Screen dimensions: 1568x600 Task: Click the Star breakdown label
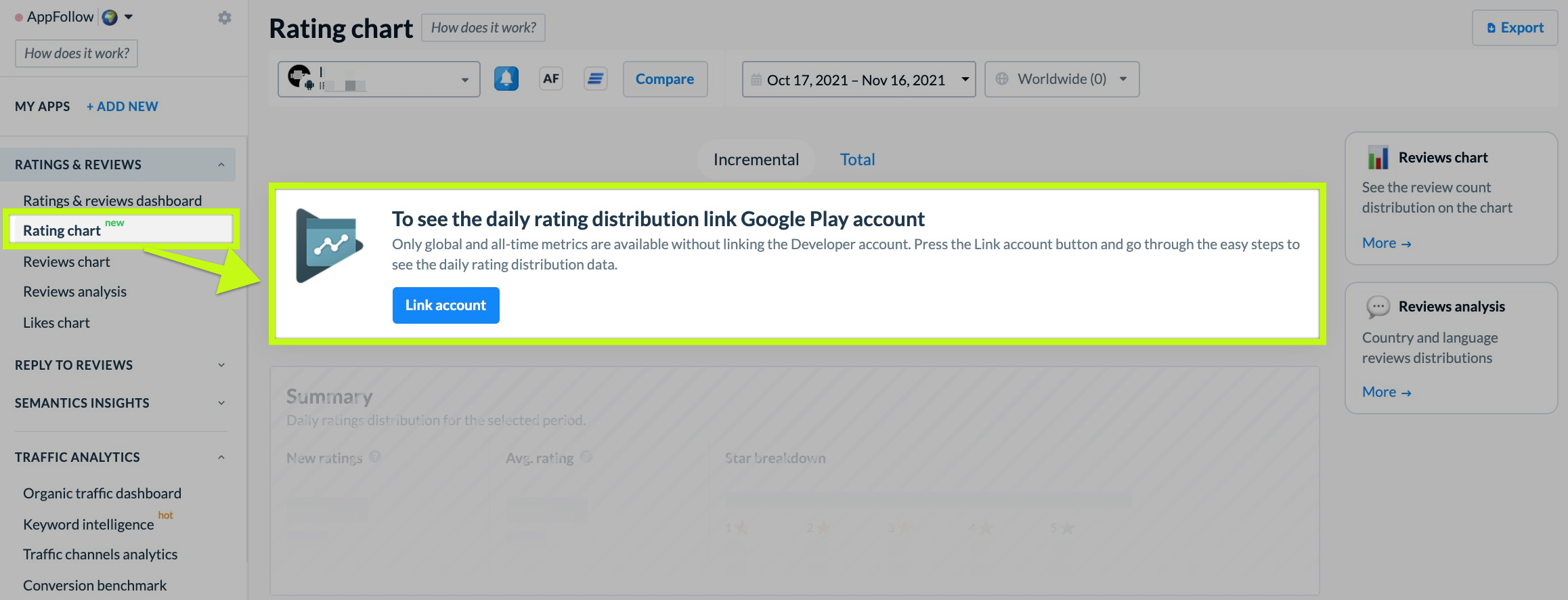click(775, 458)
